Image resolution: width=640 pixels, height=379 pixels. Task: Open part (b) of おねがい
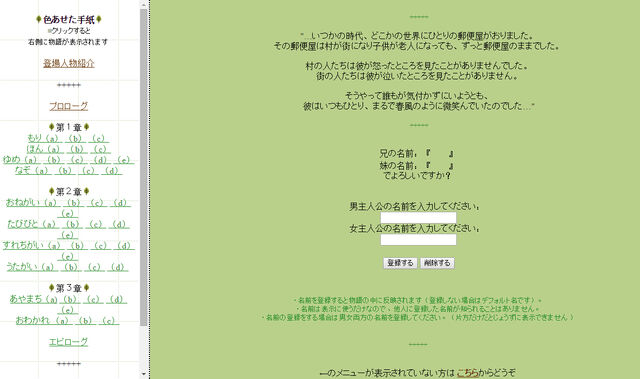tap(73, 203)
